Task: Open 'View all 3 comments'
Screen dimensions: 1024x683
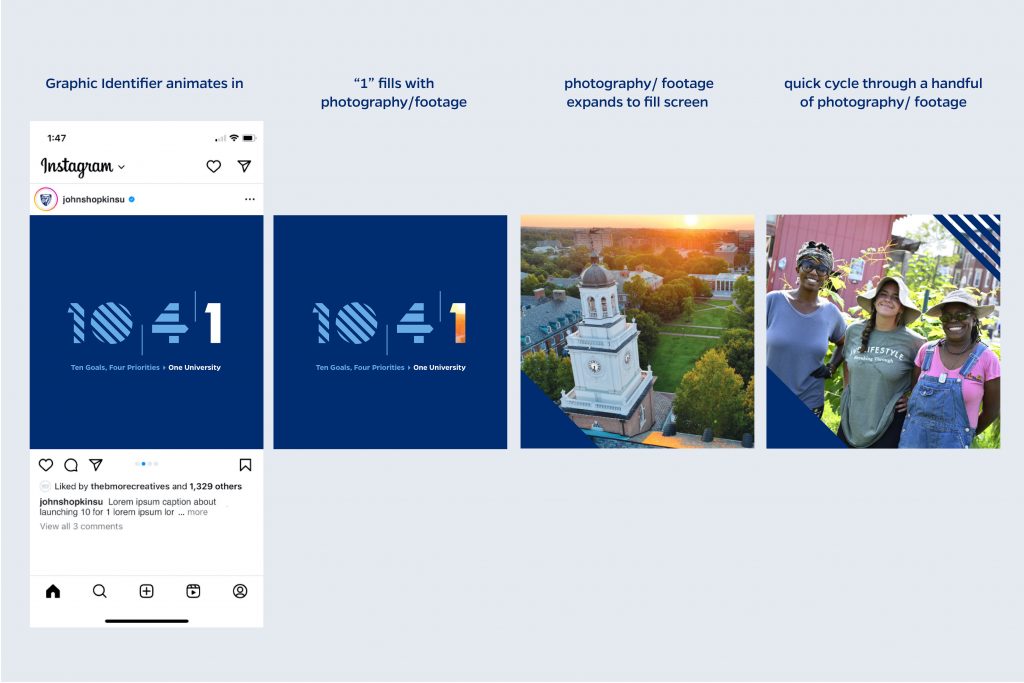Action: click(81, 526)
